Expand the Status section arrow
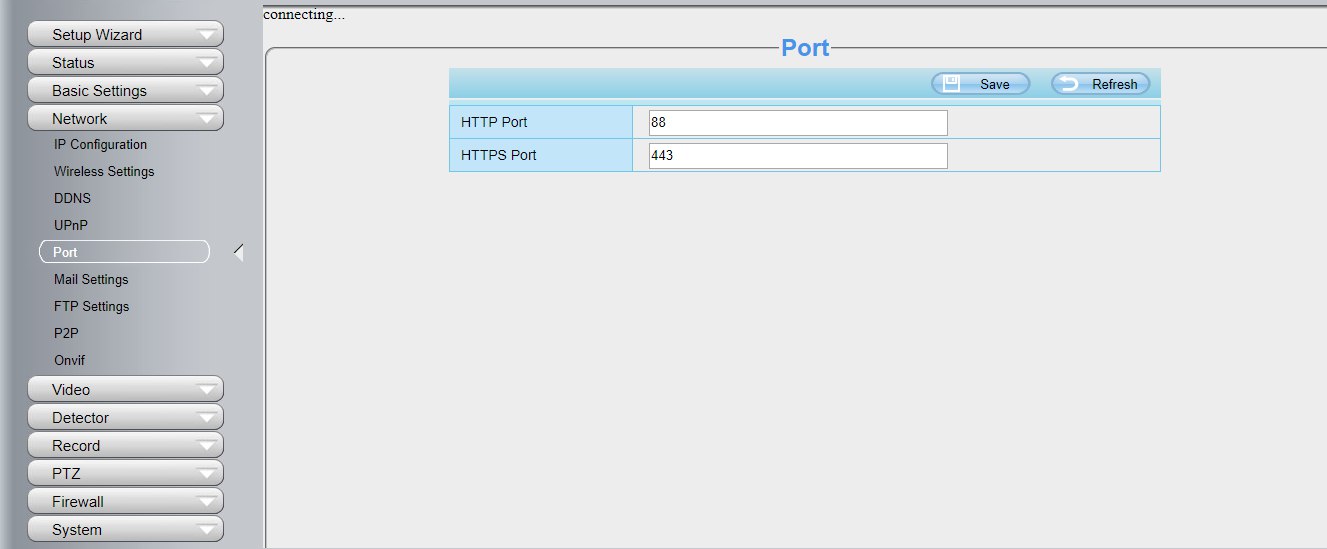The image size is (1327, 549). pyautogui.click(x=207, y=63)
